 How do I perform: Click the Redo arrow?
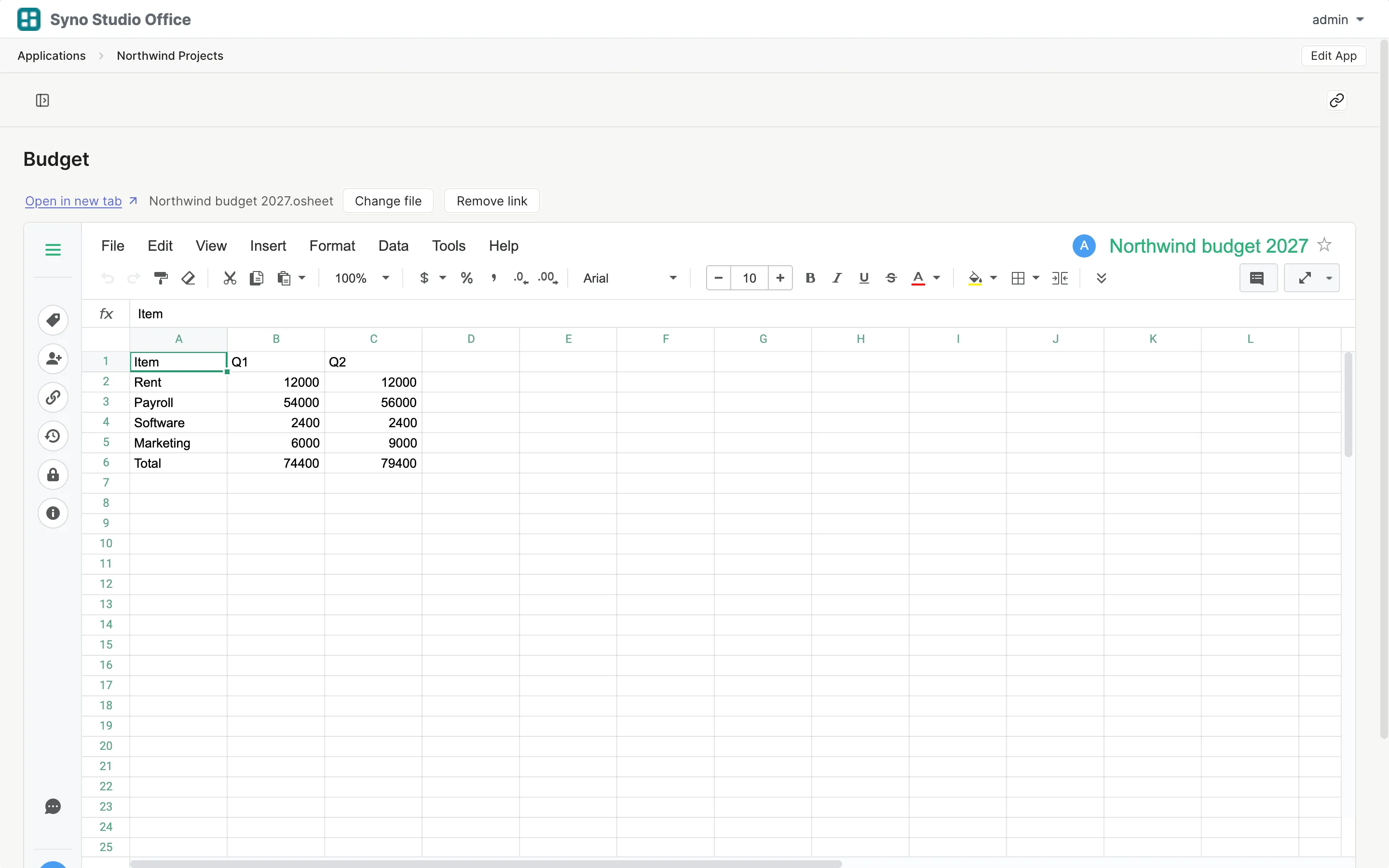(134, 278)
